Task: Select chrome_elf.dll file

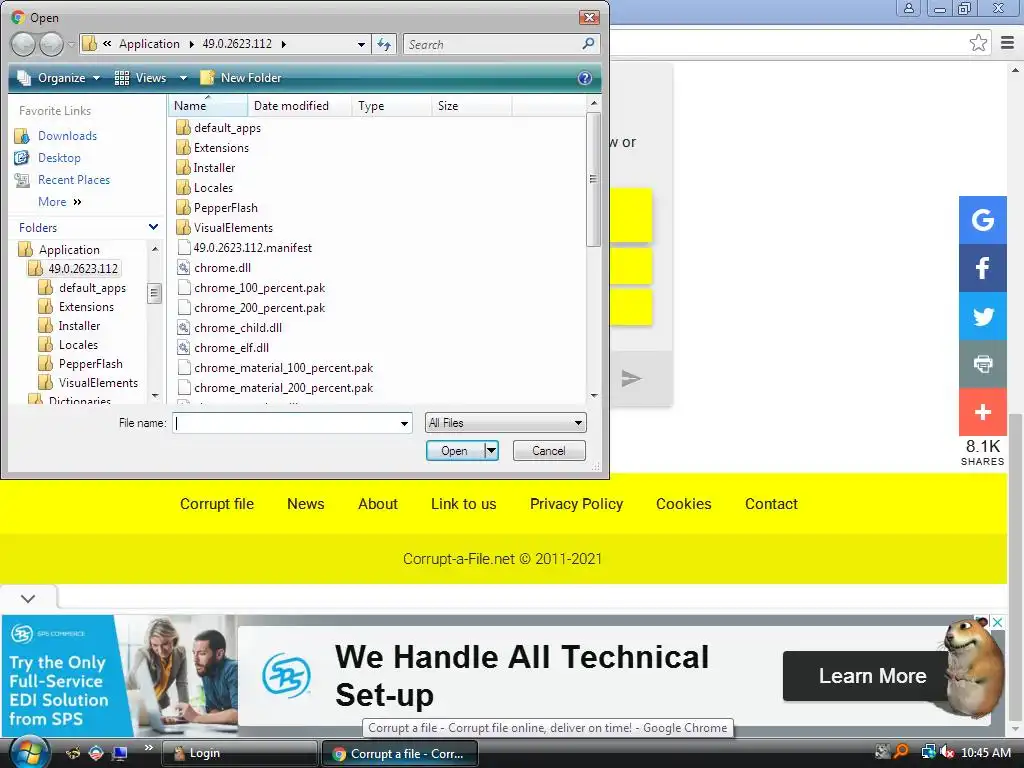Action: point(231,348)
